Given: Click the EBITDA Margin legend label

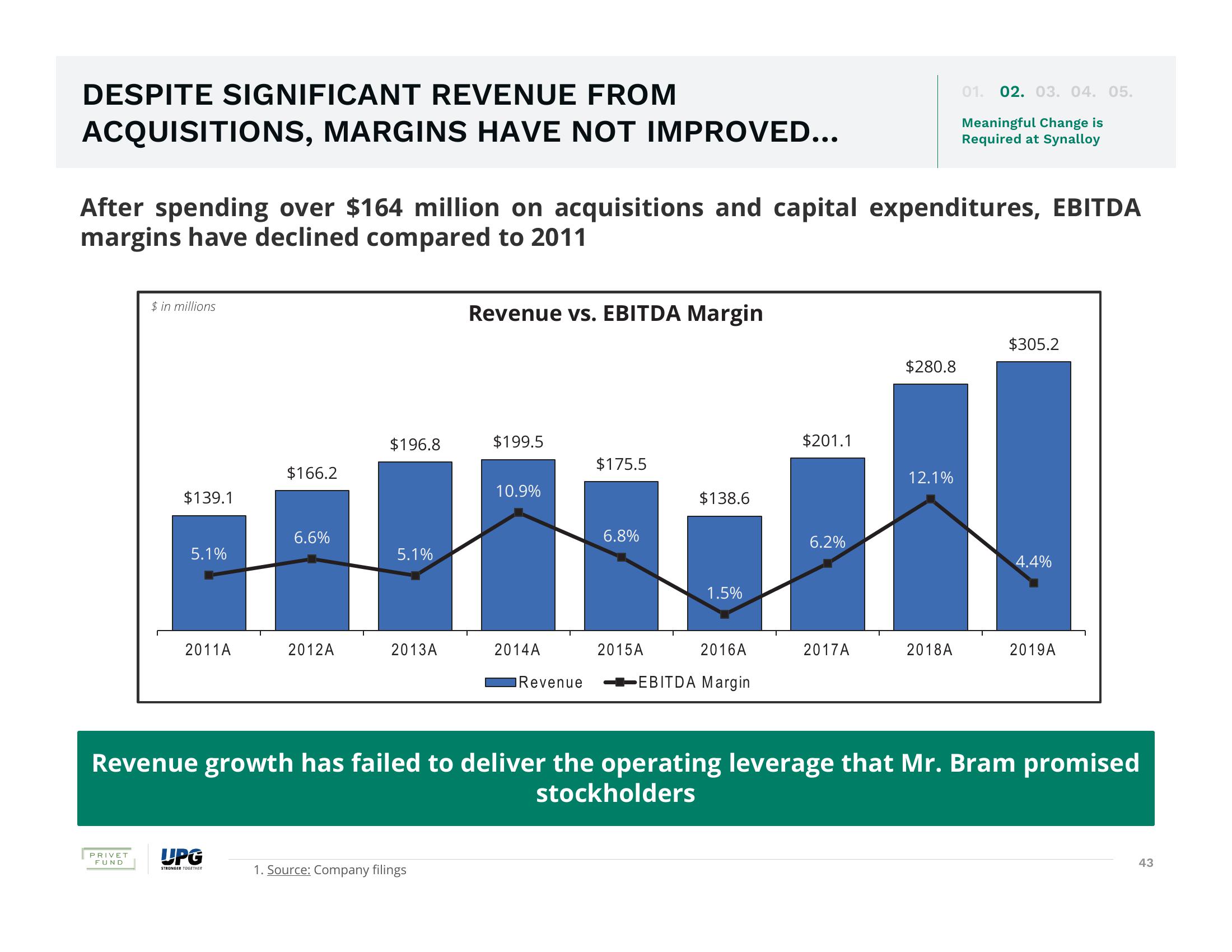Looking at the screenshot, I should click(x=694, y=683).
